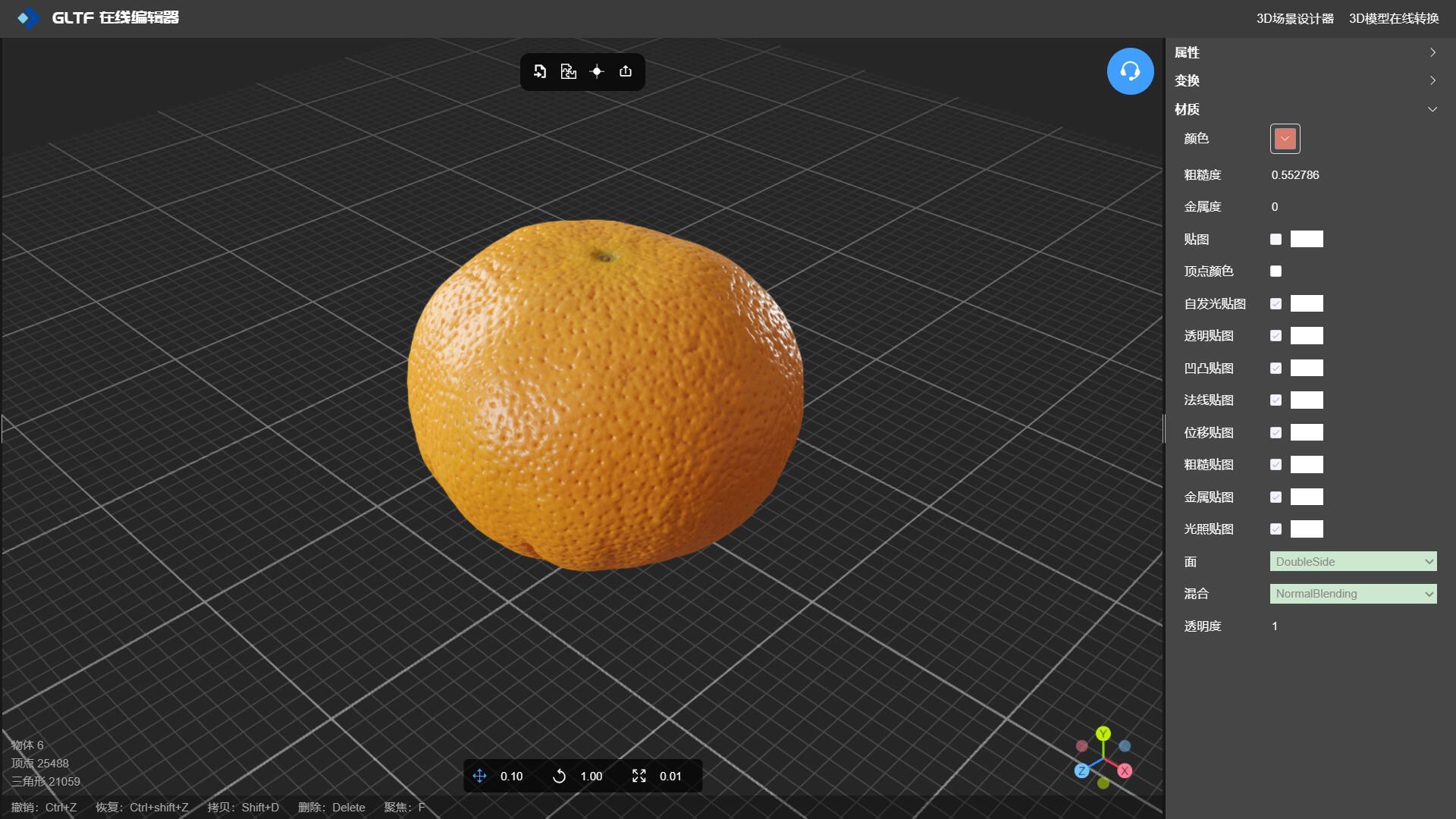Click the scale snap expand icon
The width and height of the screenshot is (1456, 819).
[639, 776]
